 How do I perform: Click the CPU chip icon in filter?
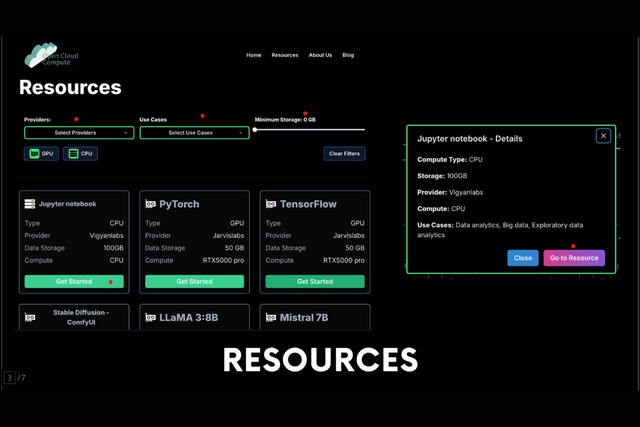click(x=73, y=153)
